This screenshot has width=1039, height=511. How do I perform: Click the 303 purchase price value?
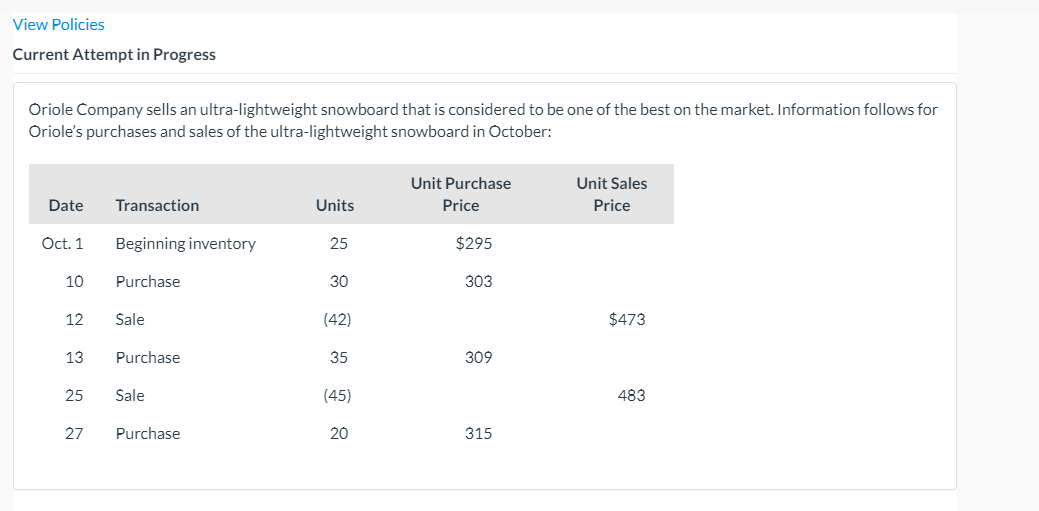pyautogui.click(x=478, y=281)
